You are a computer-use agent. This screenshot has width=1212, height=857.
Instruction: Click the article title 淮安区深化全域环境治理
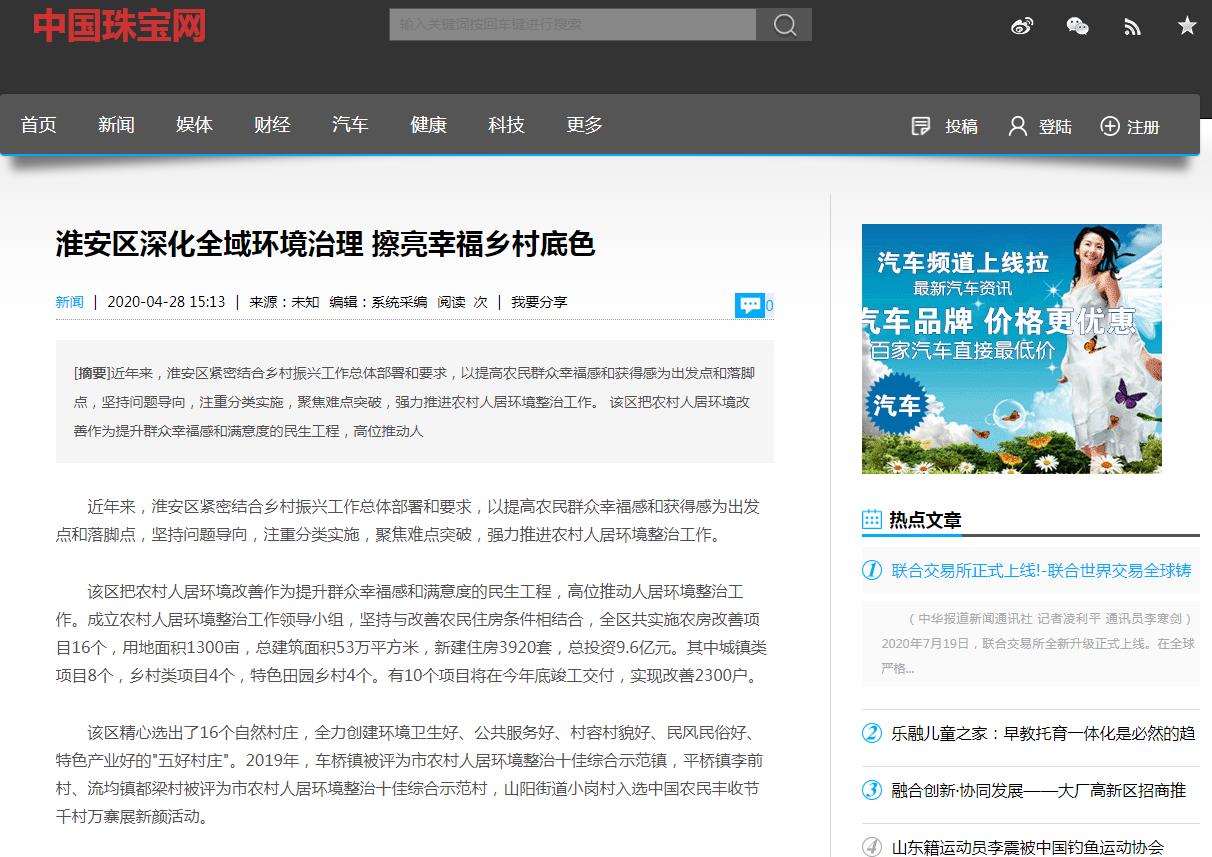click(325, 243)
